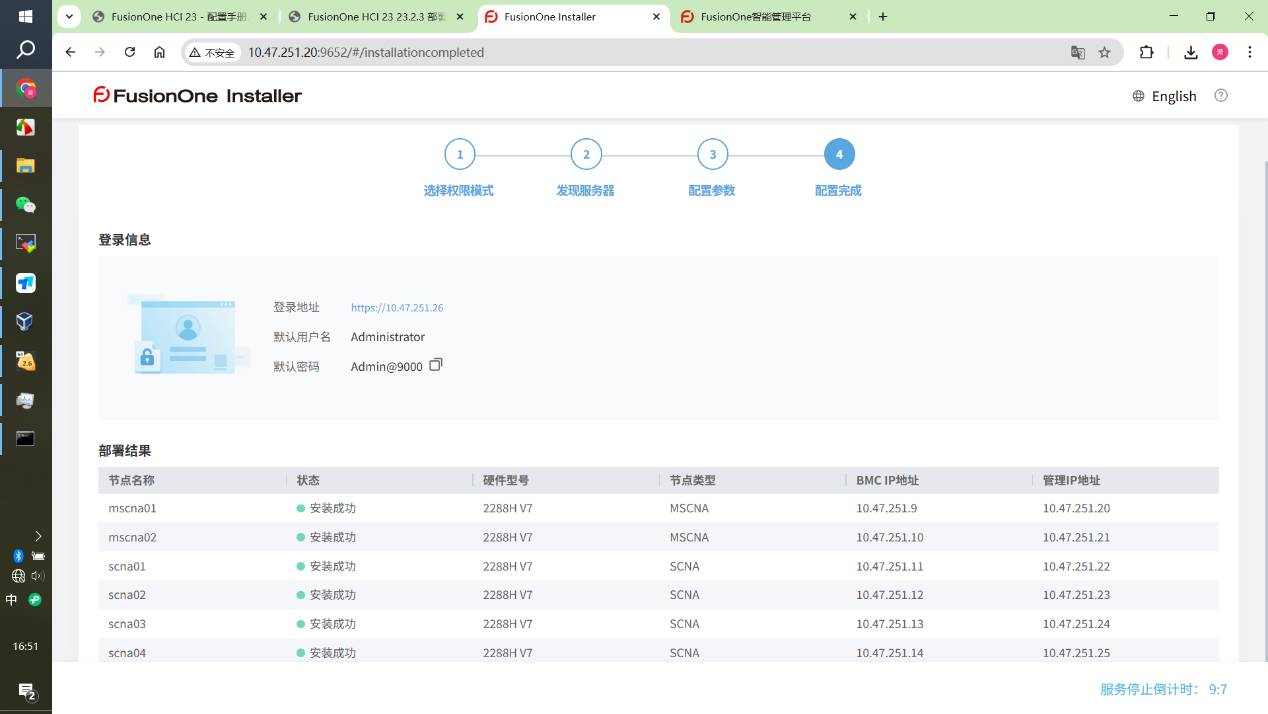
Task: Open File Explorer folder icon in taskbar
Action: (26, 166)
